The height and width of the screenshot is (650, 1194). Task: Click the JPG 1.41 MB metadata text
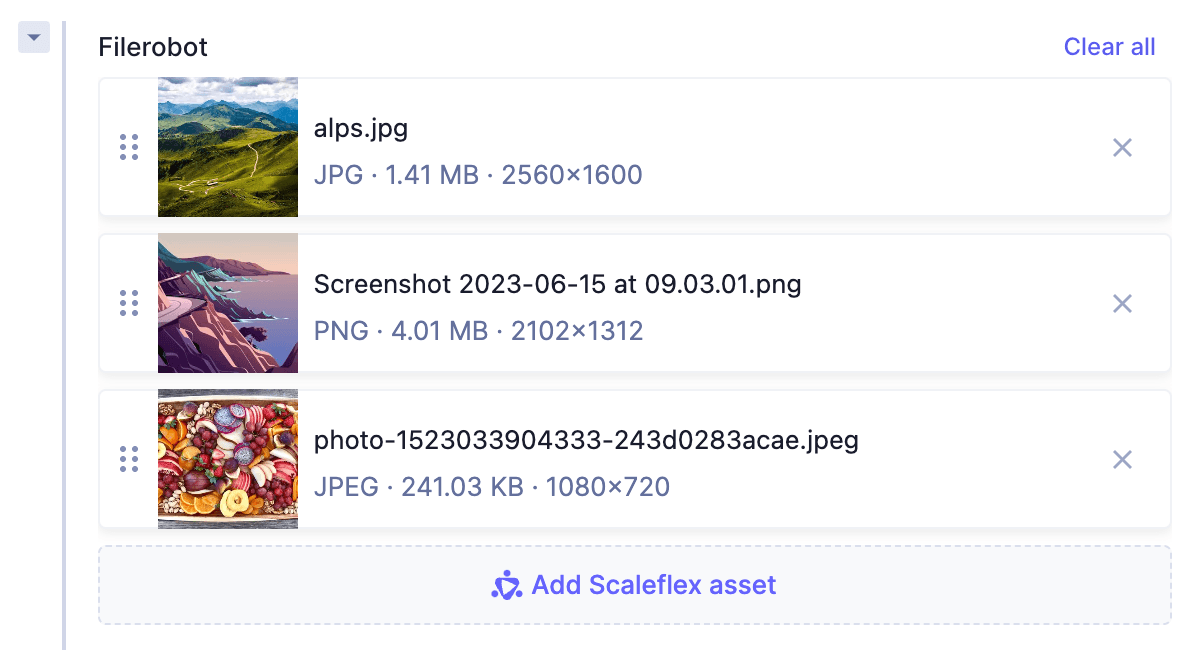(477, 174)
